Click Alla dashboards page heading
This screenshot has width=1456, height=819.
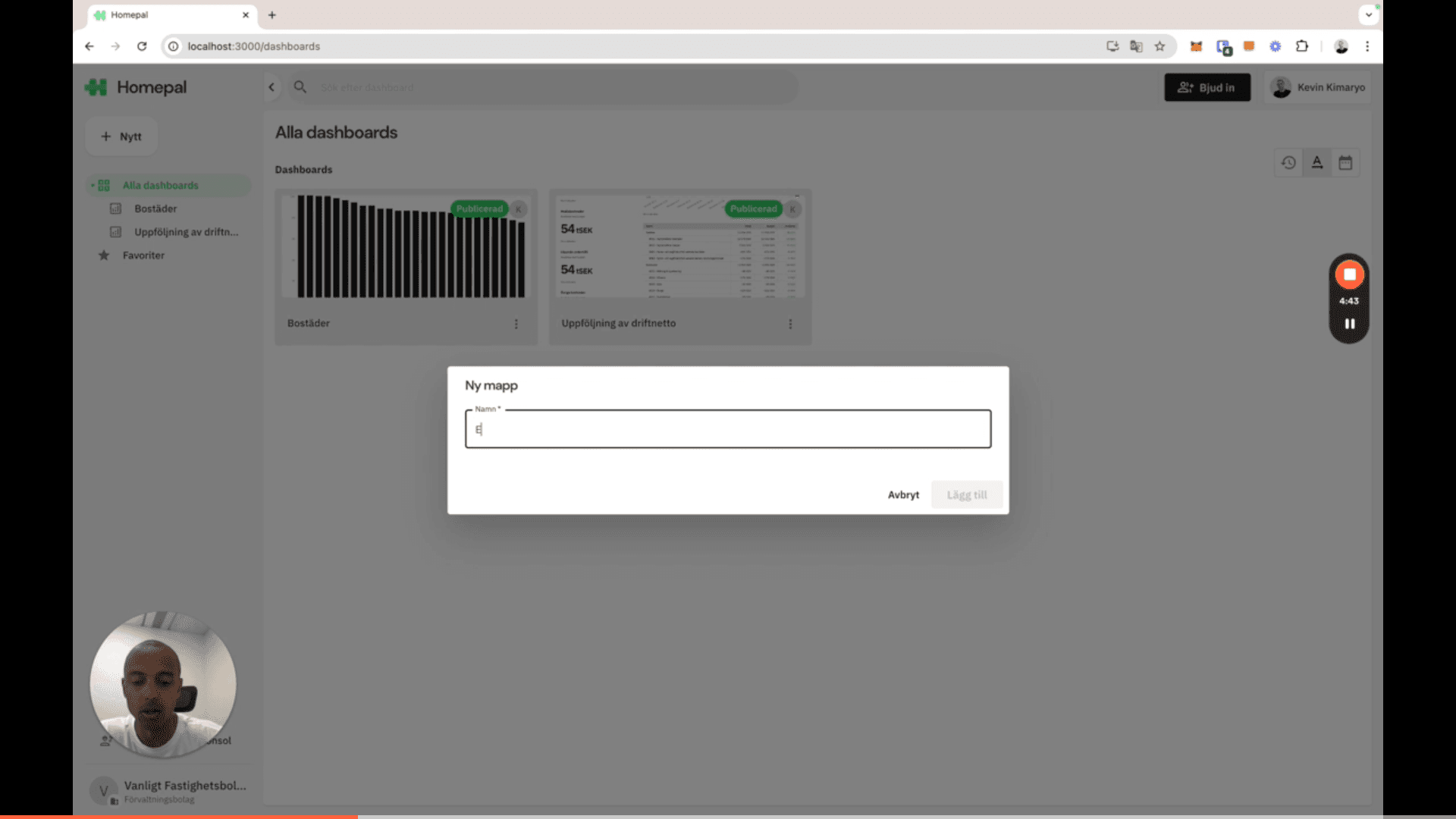(x=336, y=132)
